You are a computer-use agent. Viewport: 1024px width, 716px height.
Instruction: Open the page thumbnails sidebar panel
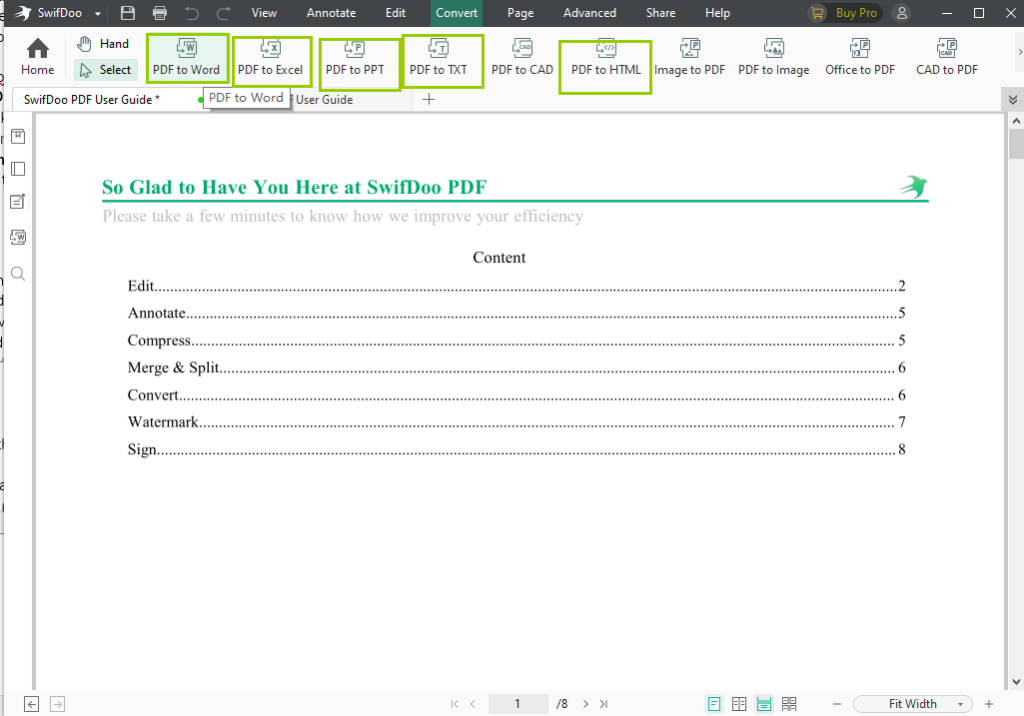tap(18, 169)
